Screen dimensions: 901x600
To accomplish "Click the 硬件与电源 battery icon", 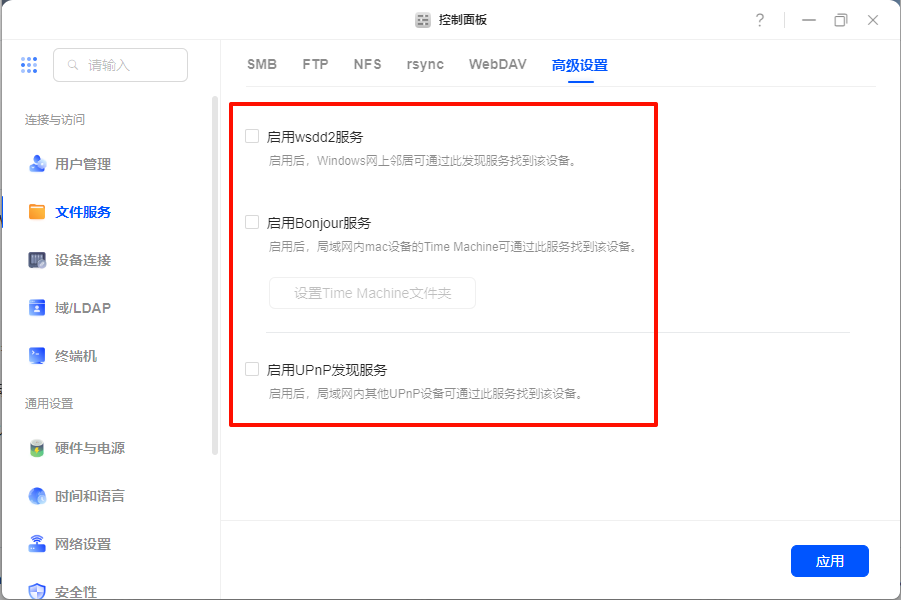I will (37, 448).
